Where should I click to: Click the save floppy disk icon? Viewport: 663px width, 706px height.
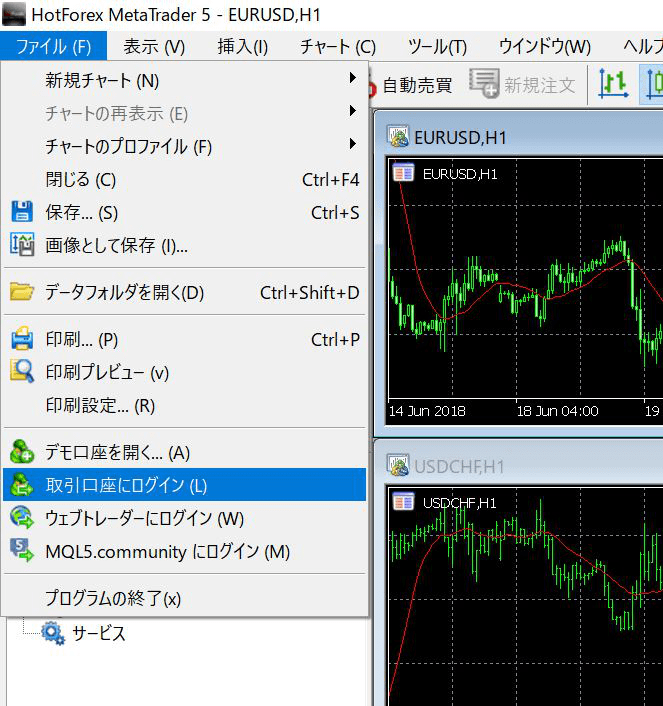point(22,213)
